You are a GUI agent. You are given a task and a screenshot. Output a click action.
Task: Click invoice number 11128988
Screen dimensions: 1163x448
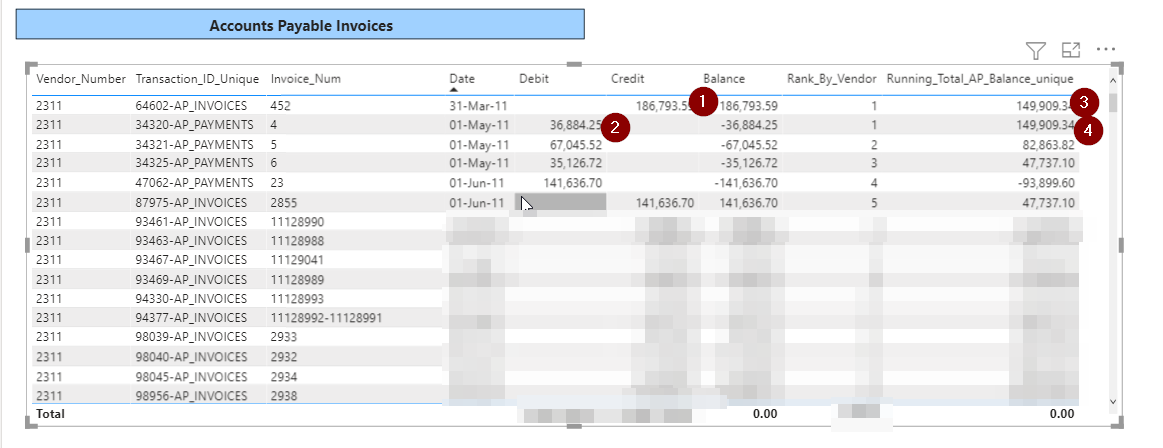pos(297,240)
